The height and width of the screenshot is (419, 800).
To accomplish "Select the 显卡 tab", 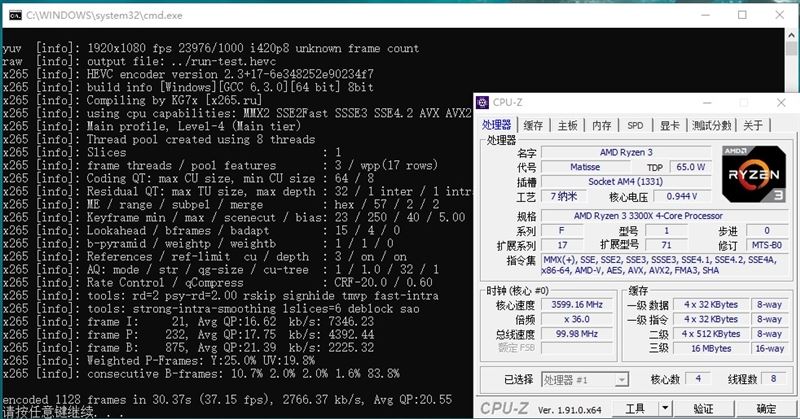I will tap(669, 125).
